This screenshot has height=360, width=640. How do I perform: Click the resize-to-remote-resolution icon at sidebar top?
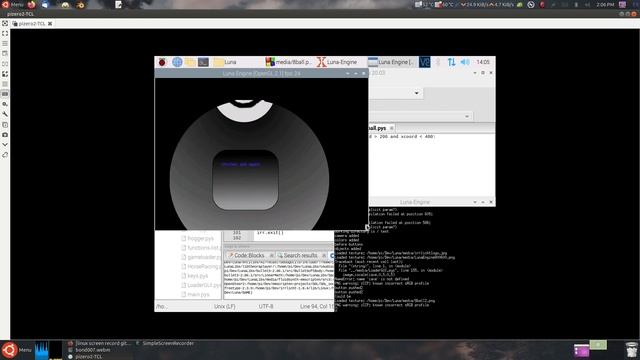click(5, 24)
